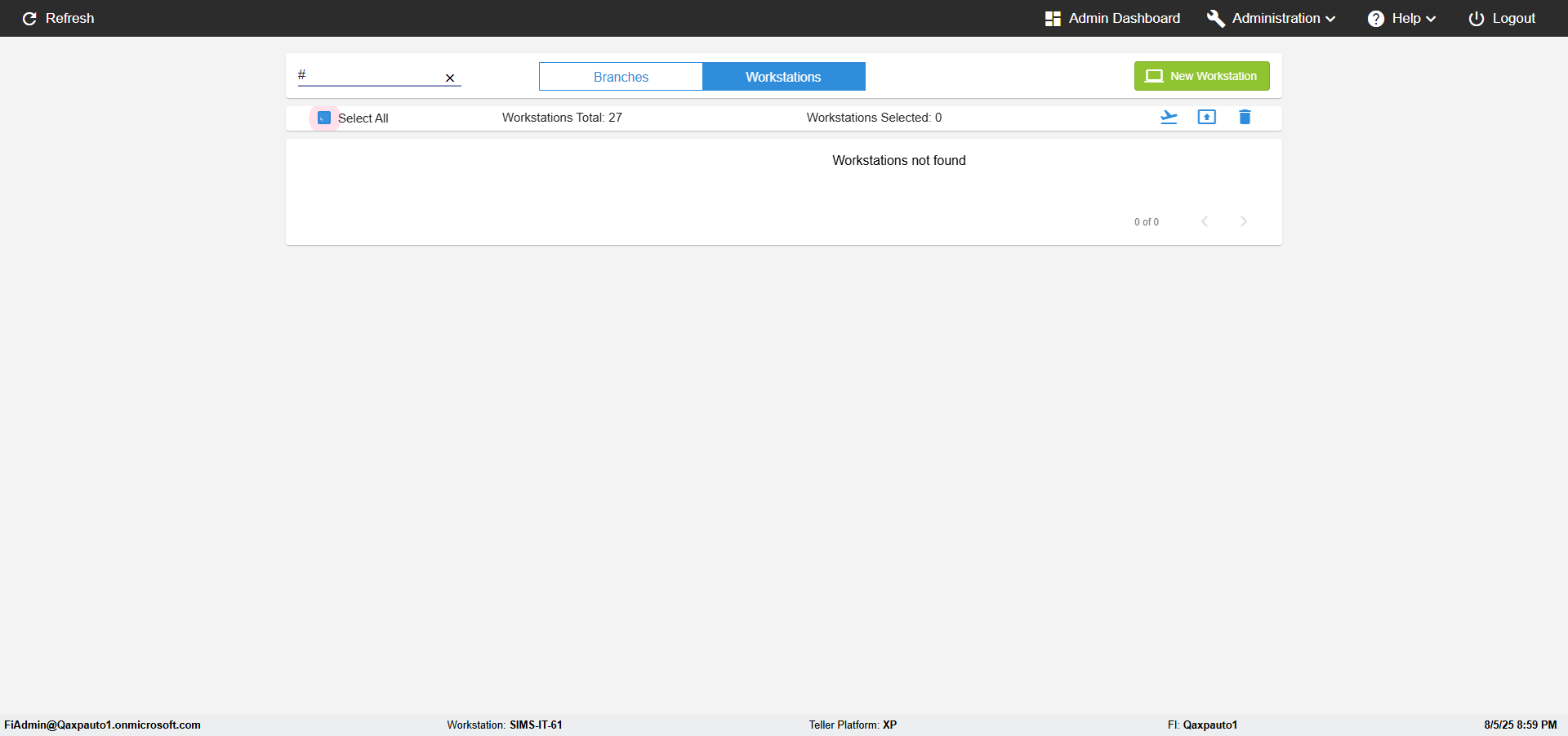Click the New Workstation button

point(1201,76)
